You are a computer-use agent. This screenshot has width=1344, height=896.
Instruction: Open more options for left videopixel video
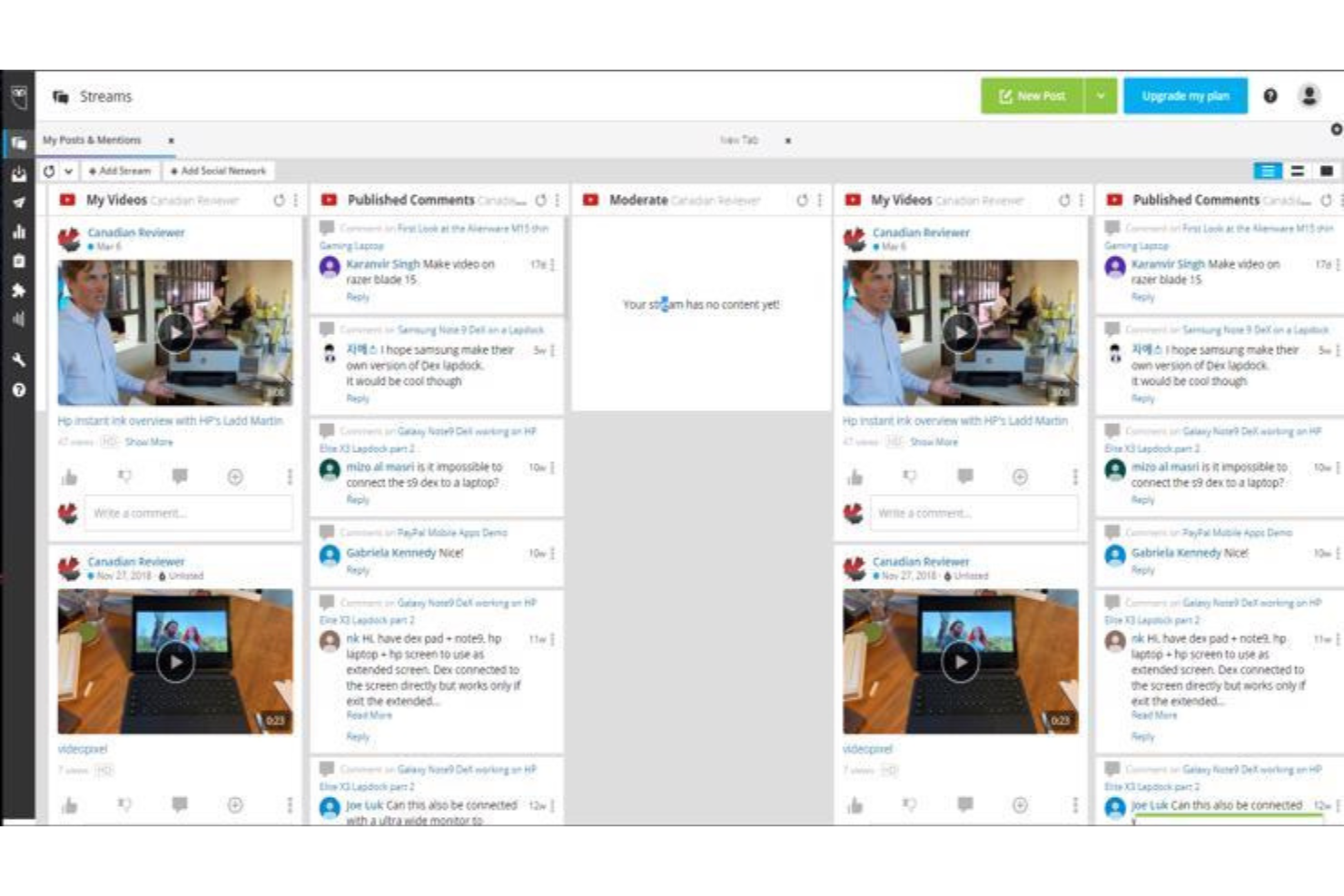tap(290, 804)
